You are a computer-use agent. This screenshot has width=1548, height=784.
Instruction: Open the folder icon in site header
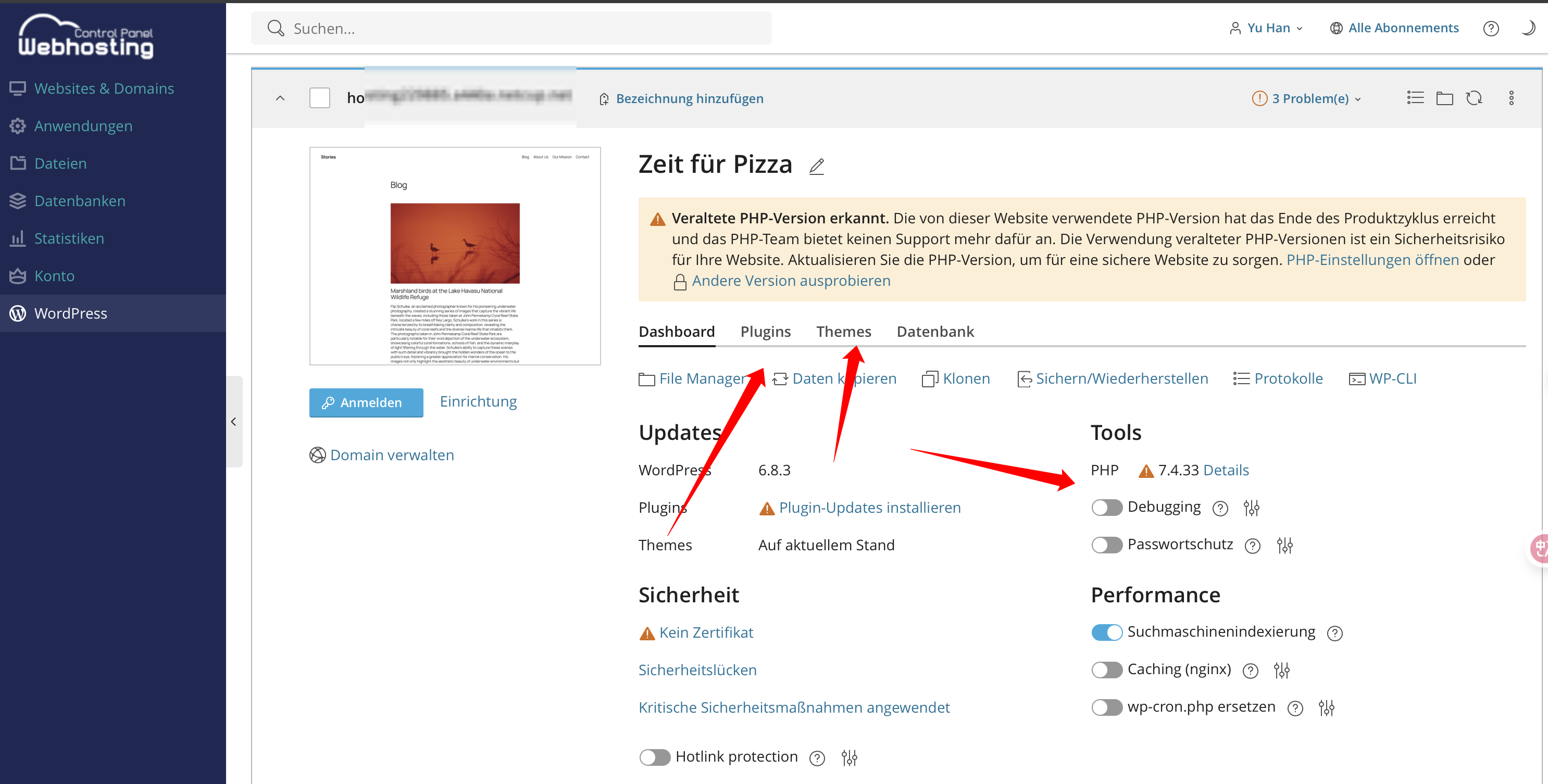click(1444, 98)
